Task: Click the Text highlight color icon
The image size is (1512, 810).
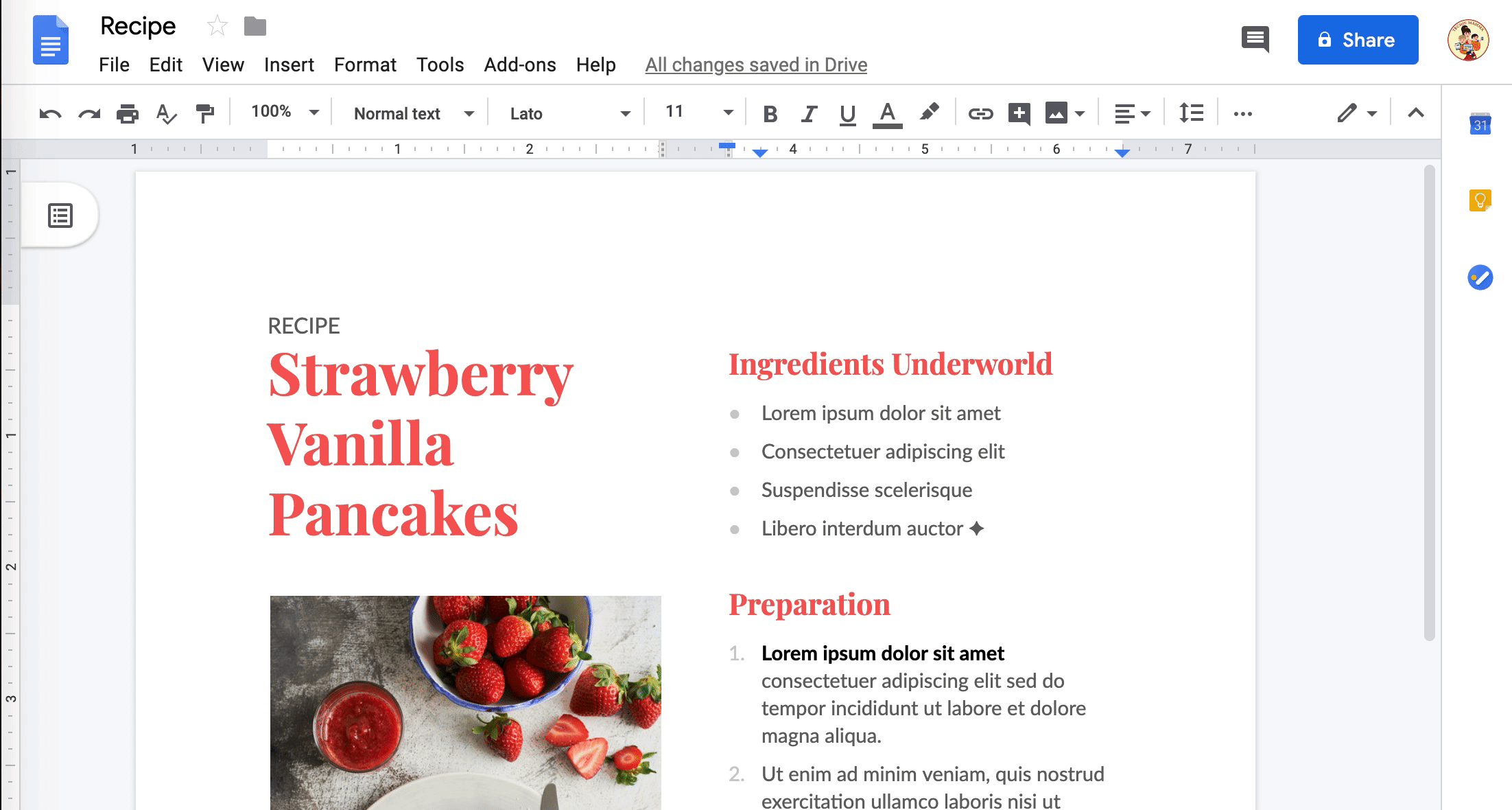Action: [x=928, y=112]
